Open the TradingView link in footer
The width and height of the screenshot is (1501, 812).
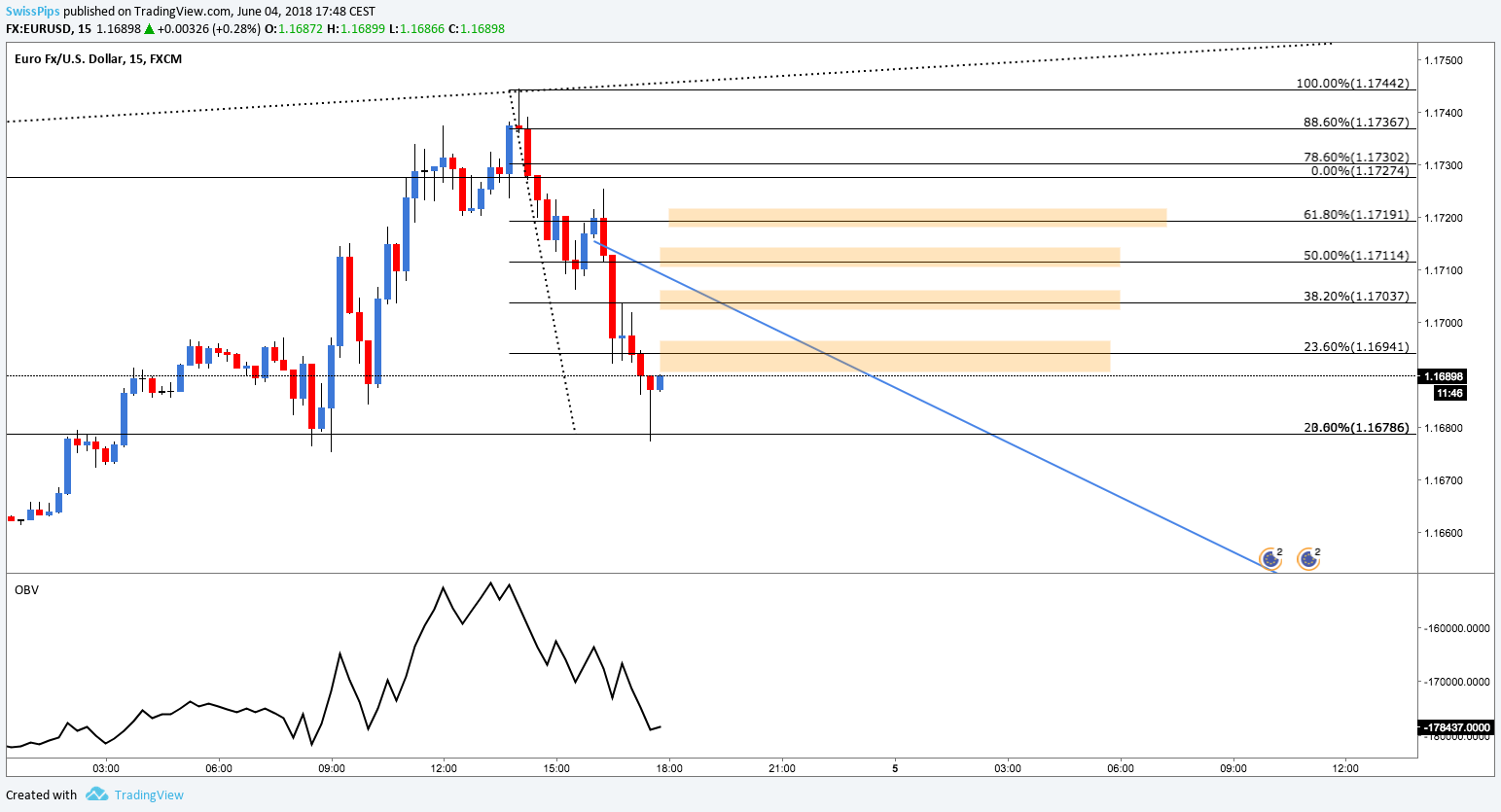coord(149,794)
